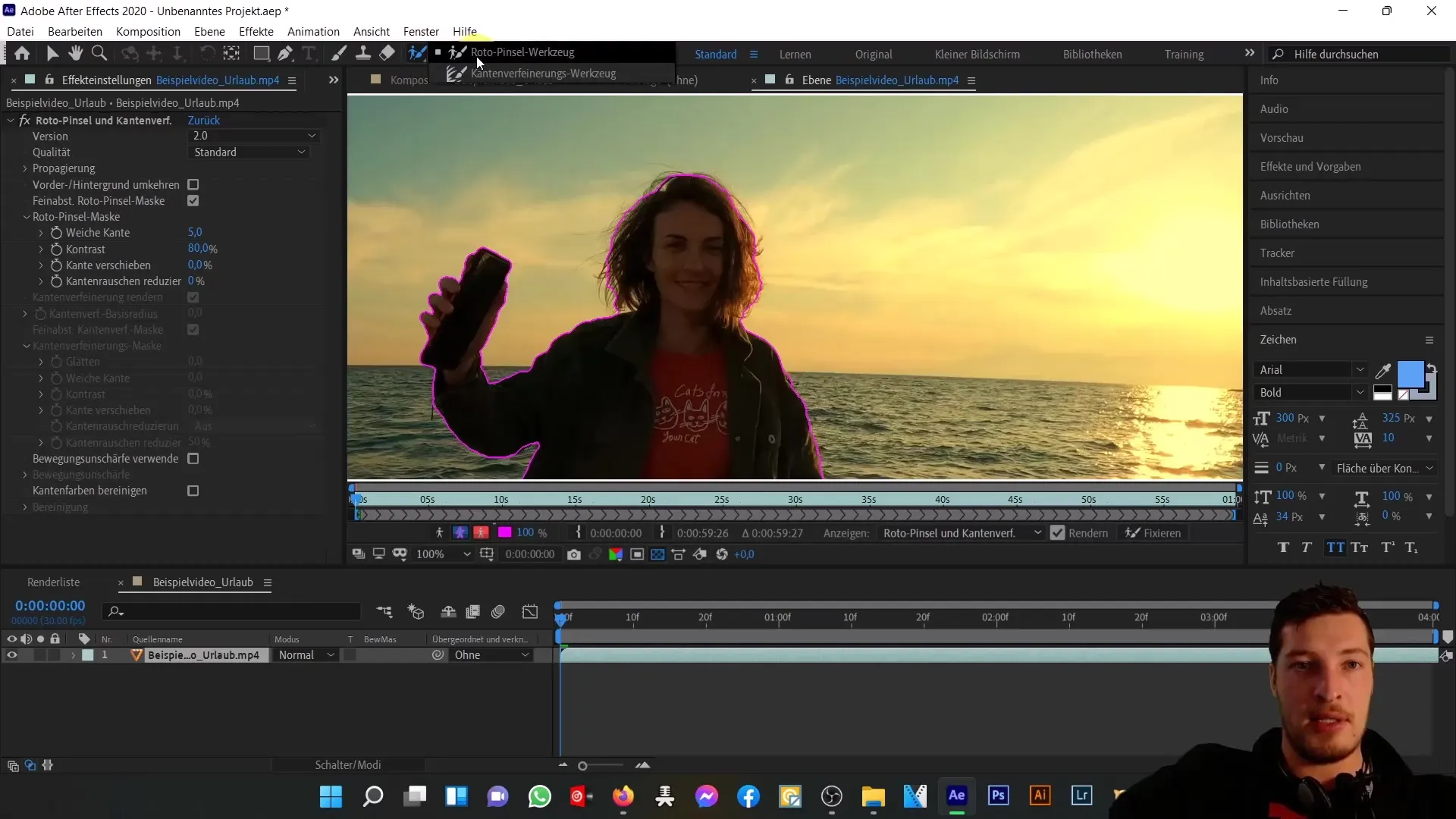Click the blue fill color swatch
The width and height of the screenshot is (1456, 819).
[1410, 375]
